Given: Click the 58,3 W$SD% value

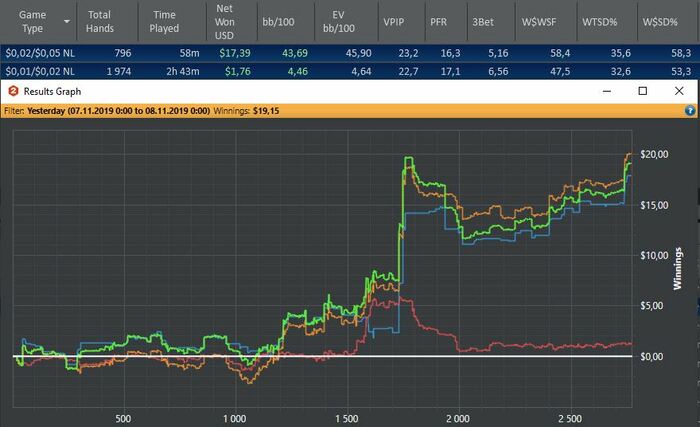Looking at the screenshot, I should (x=681, y=53).
